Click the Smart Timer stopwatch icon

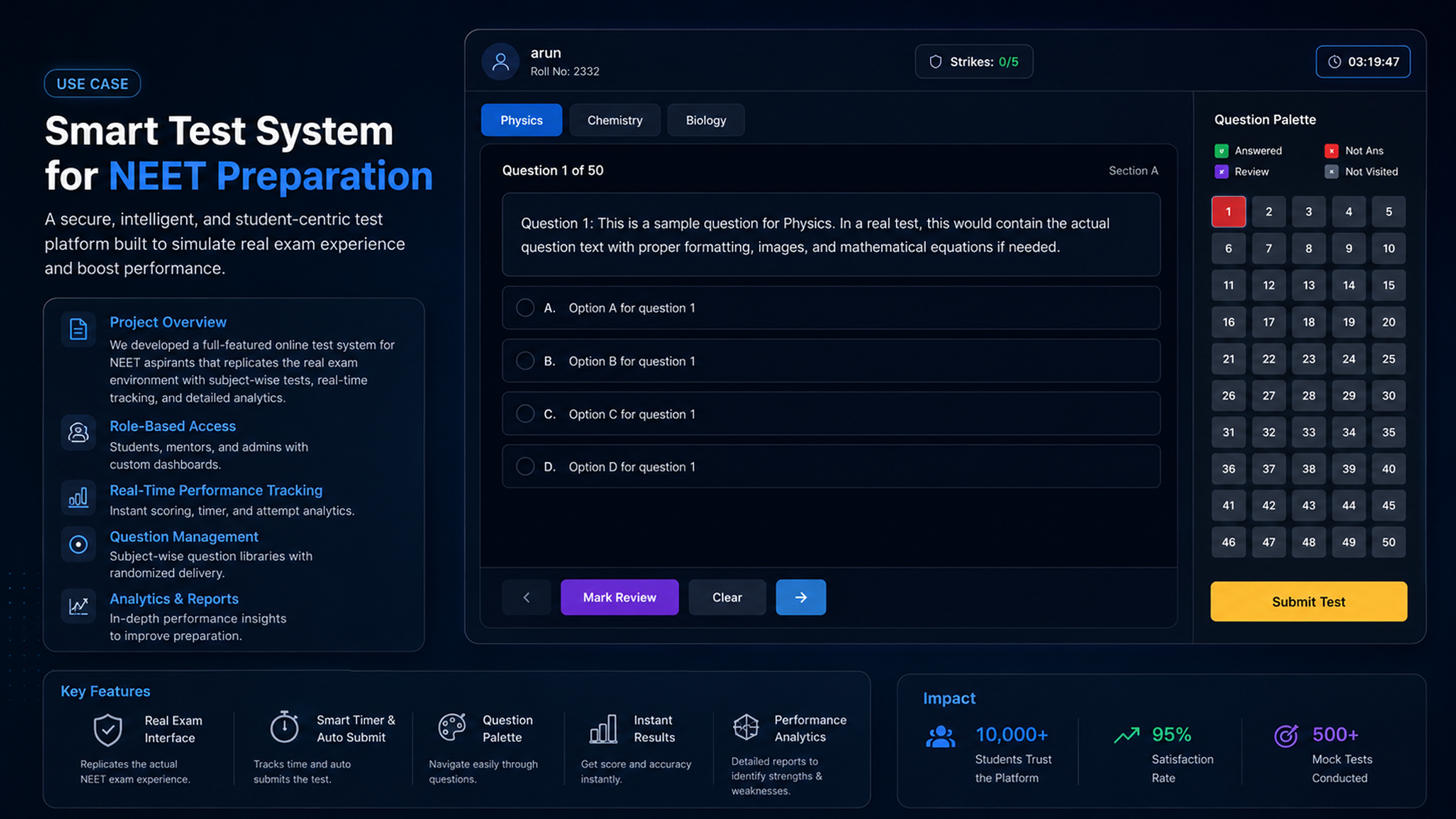point(284,727)
